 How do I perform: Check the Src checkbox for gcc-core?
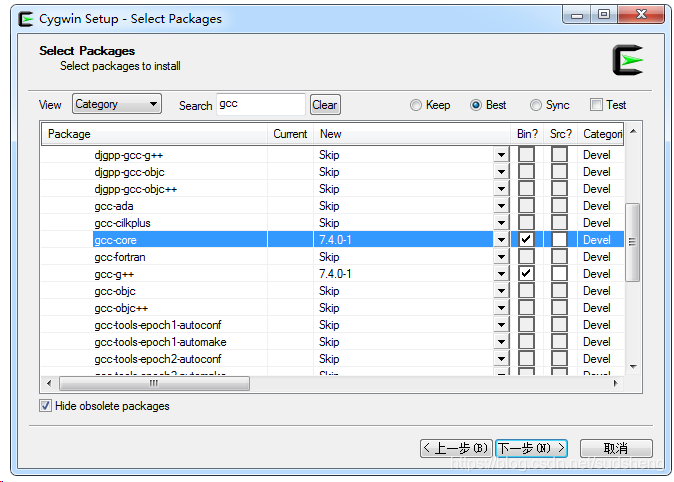pos(559,239)
